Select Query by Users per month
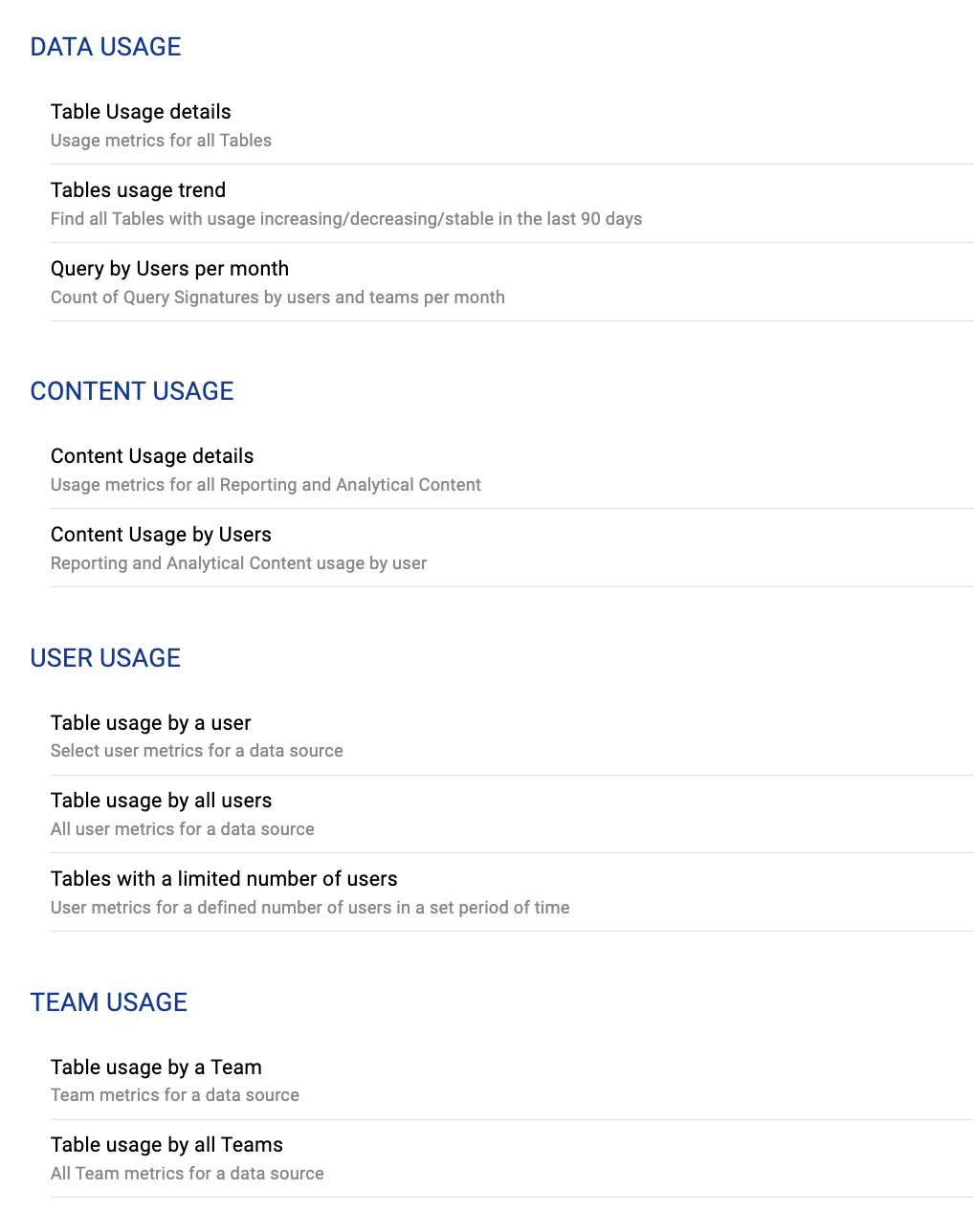Viewport: 974px width, 1232px height. pos(169,269)
